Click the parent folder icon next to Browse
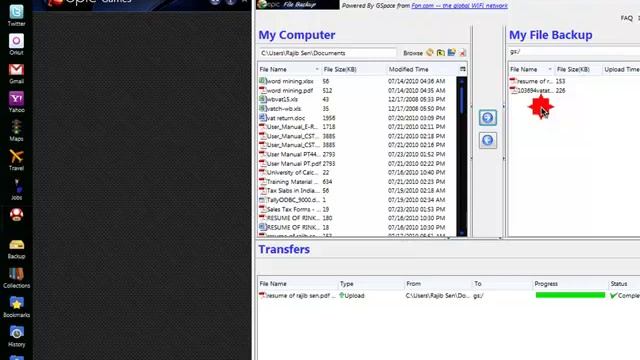 point(440,53)
